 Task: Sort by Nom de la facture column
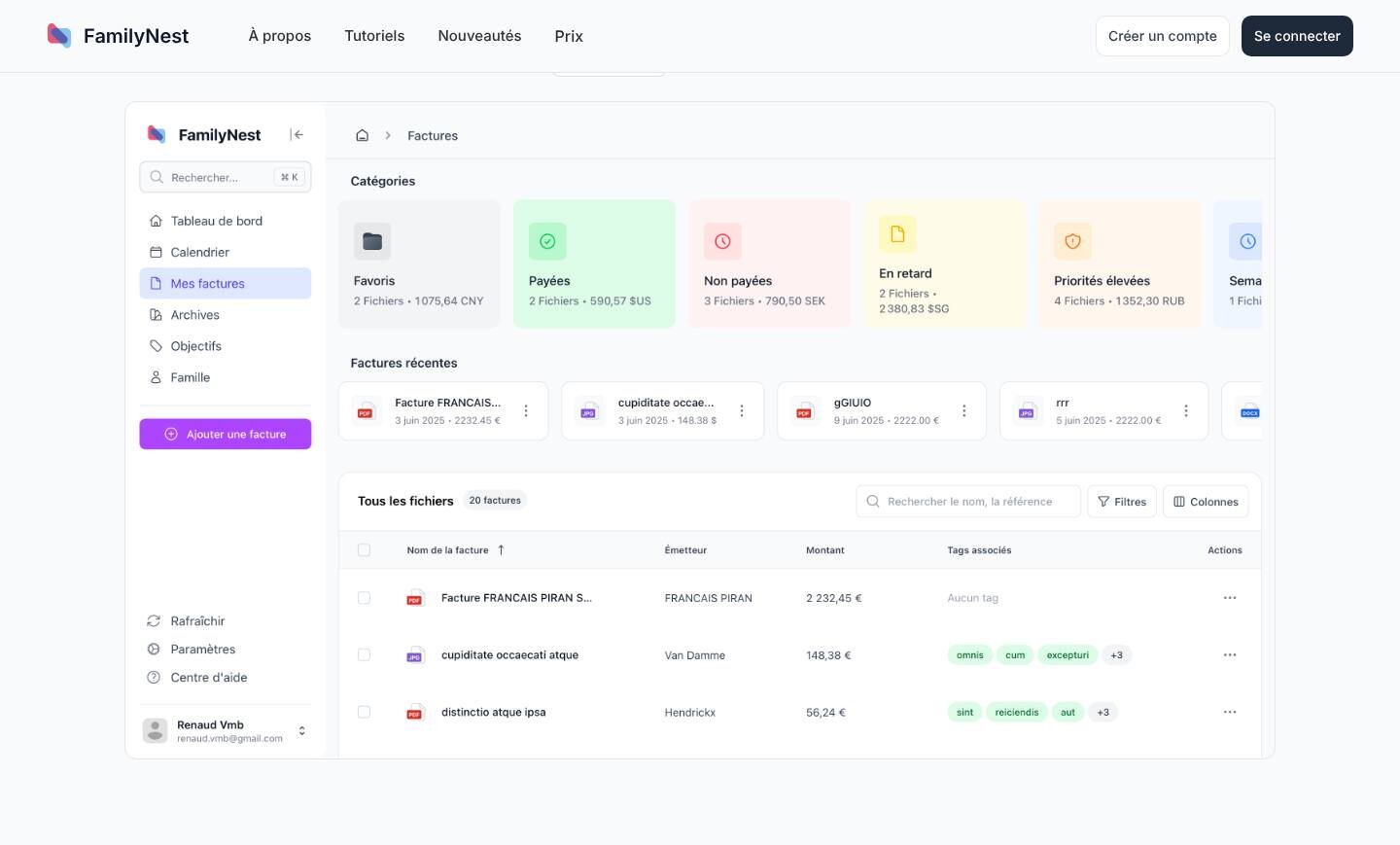pos(456,550)
